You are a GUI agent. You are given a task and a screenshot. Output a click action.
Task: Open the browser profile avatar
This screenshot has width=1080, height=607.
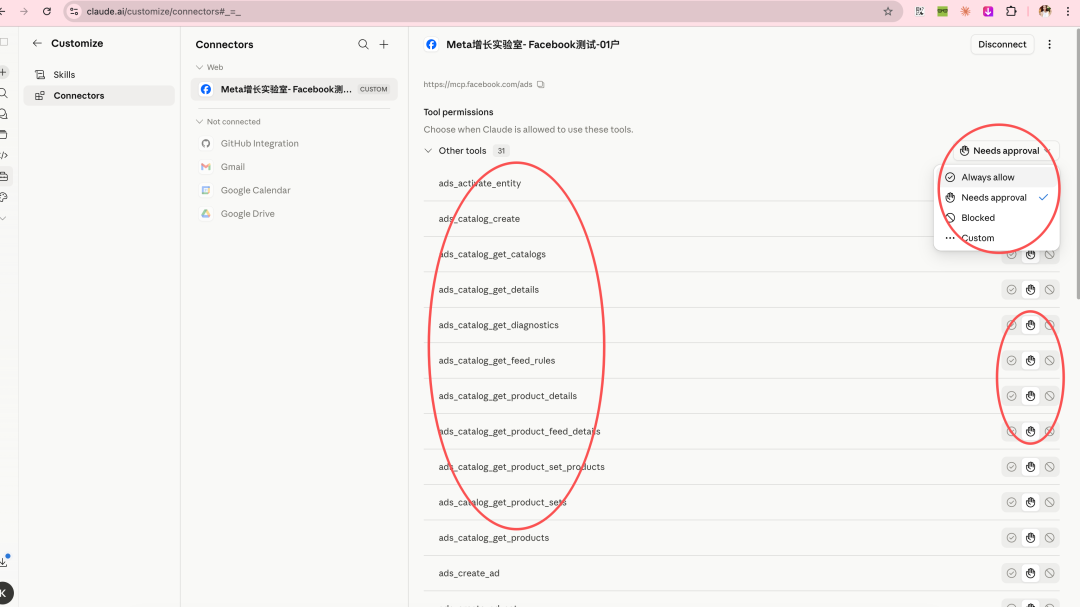click(1045, 11)
